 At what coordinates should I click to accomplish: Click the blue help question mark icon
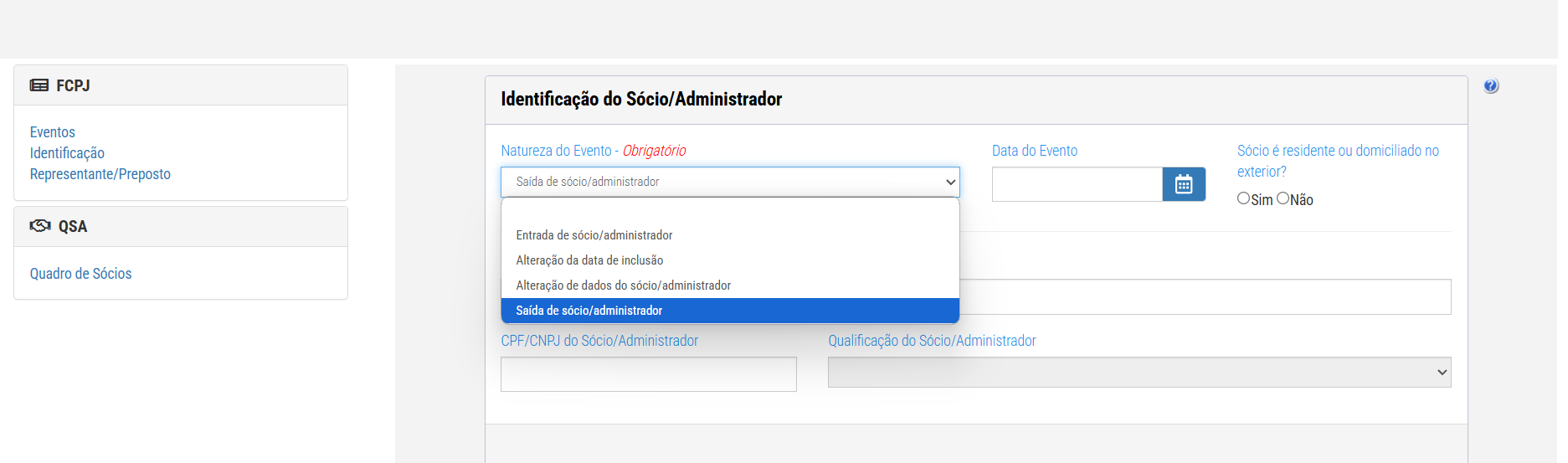(1491, 86)
